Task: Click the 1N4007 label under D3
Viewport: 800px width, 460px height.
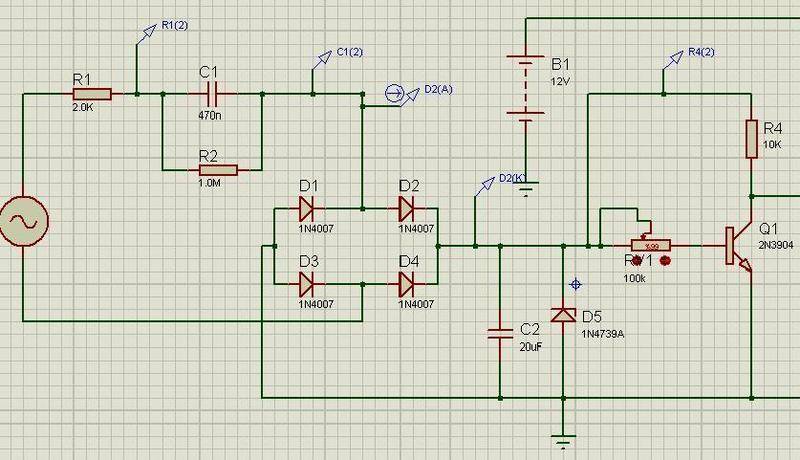Action: click(x=316, y=304)
